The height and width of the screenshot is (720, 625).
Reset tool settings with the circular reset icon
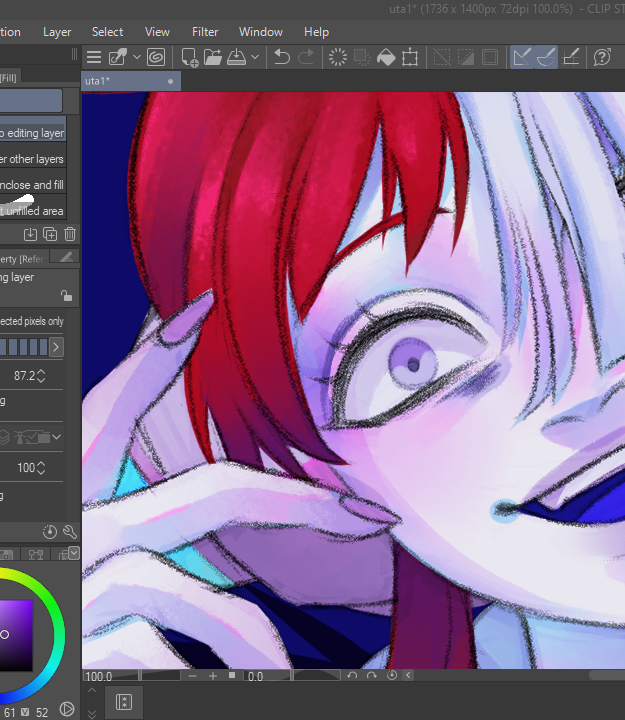click(50, 532)
